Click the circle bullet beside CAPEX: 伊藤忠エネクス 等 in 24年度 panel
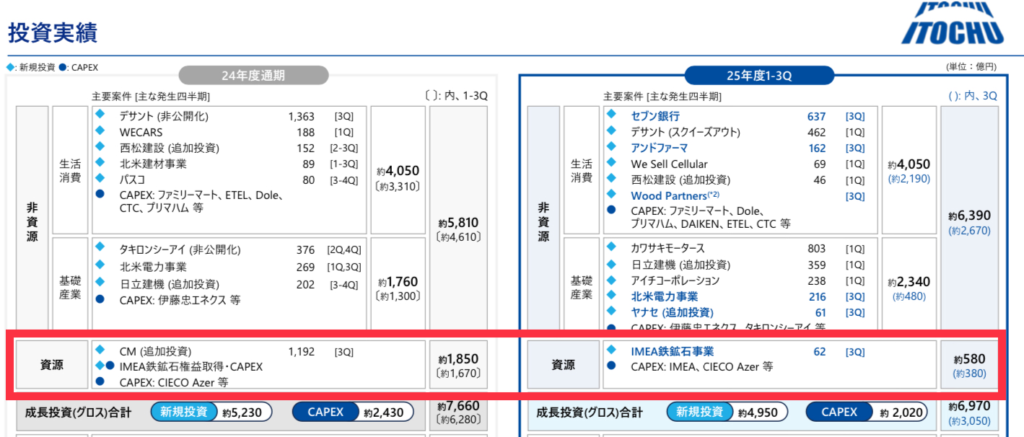This screenshot has height=437, width=1024. click(x=99, y=298)
